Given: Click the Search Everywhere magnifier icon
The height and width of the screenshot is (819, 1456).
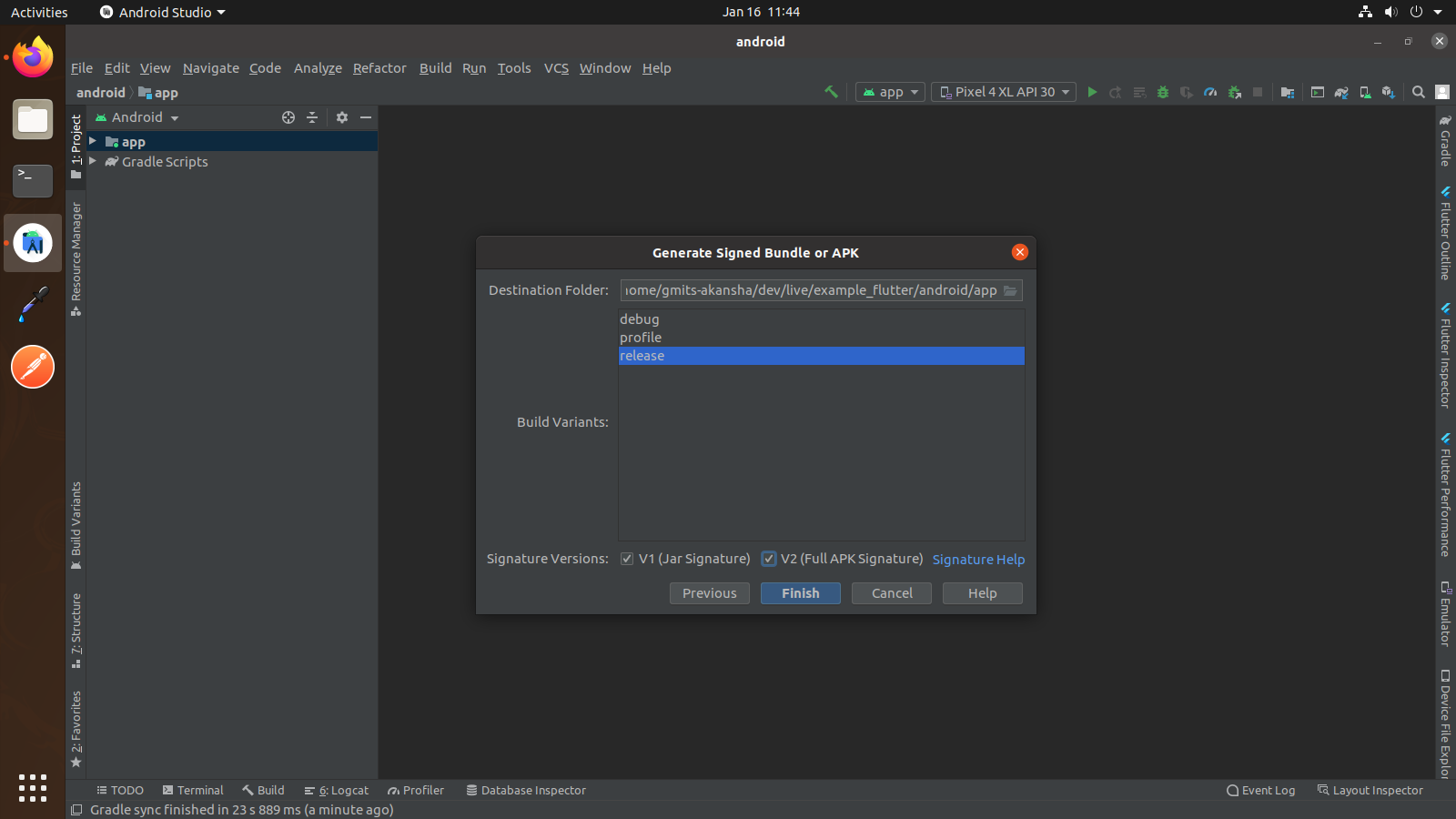Looking at the screenshot, I should (1418, 92).
